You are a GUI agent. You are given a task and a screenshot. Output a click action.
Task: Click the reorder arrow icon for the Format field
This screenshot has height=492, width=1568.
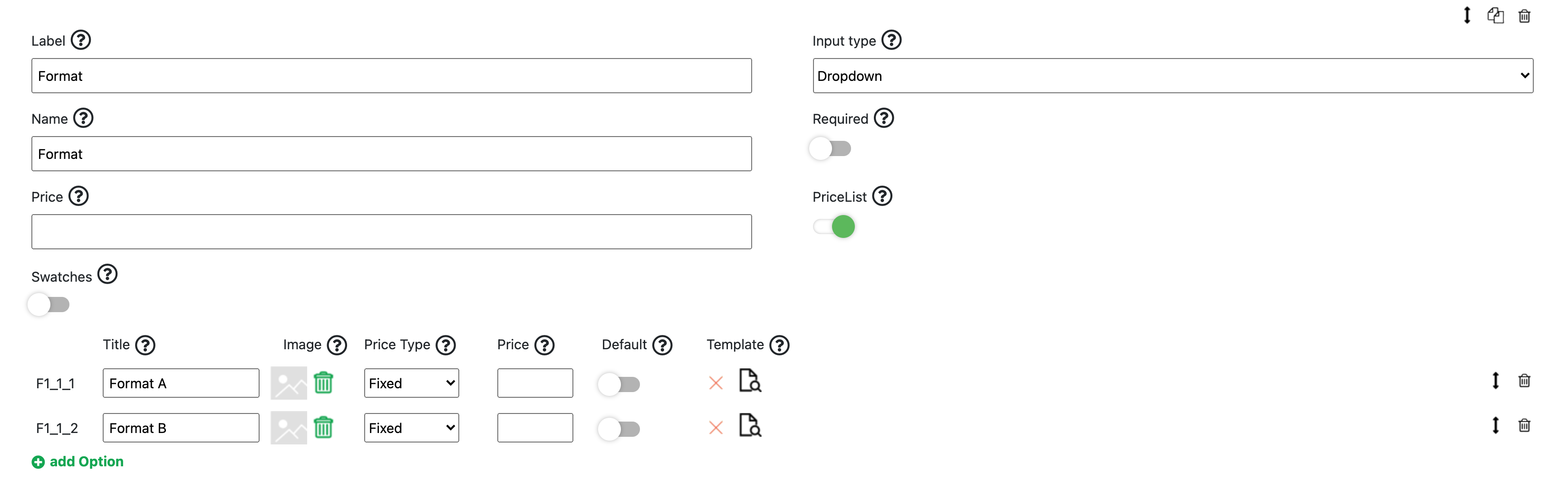(x=1466, y=16)
